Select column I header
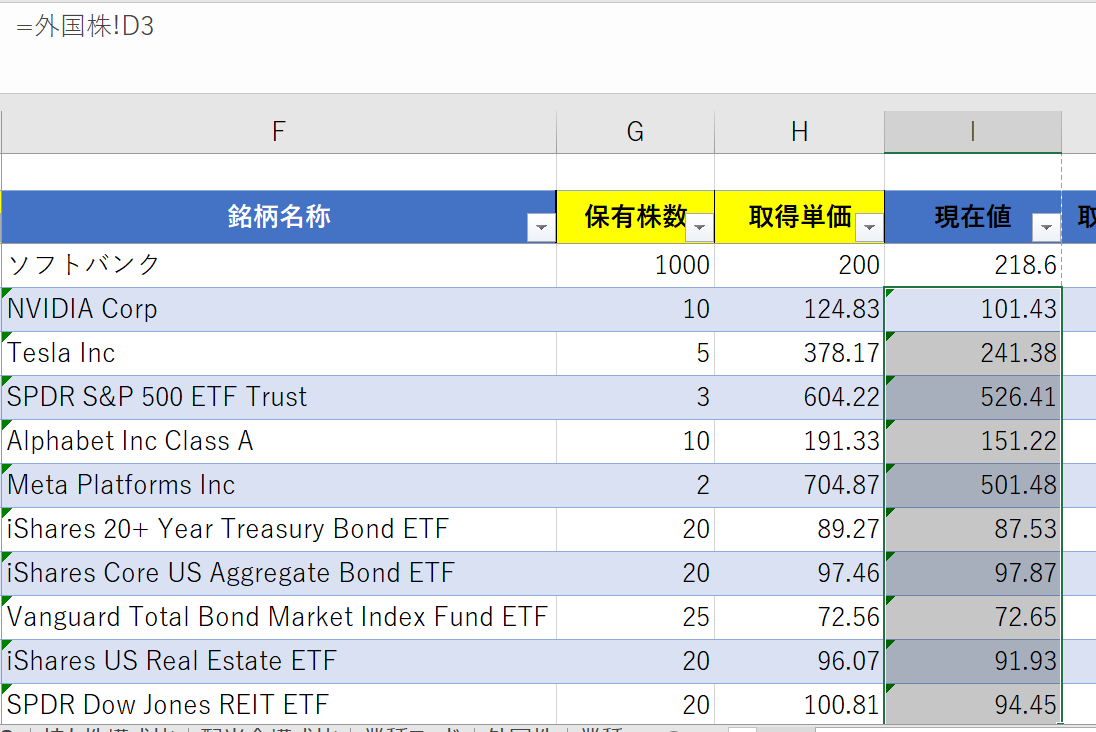 (973, 131)
